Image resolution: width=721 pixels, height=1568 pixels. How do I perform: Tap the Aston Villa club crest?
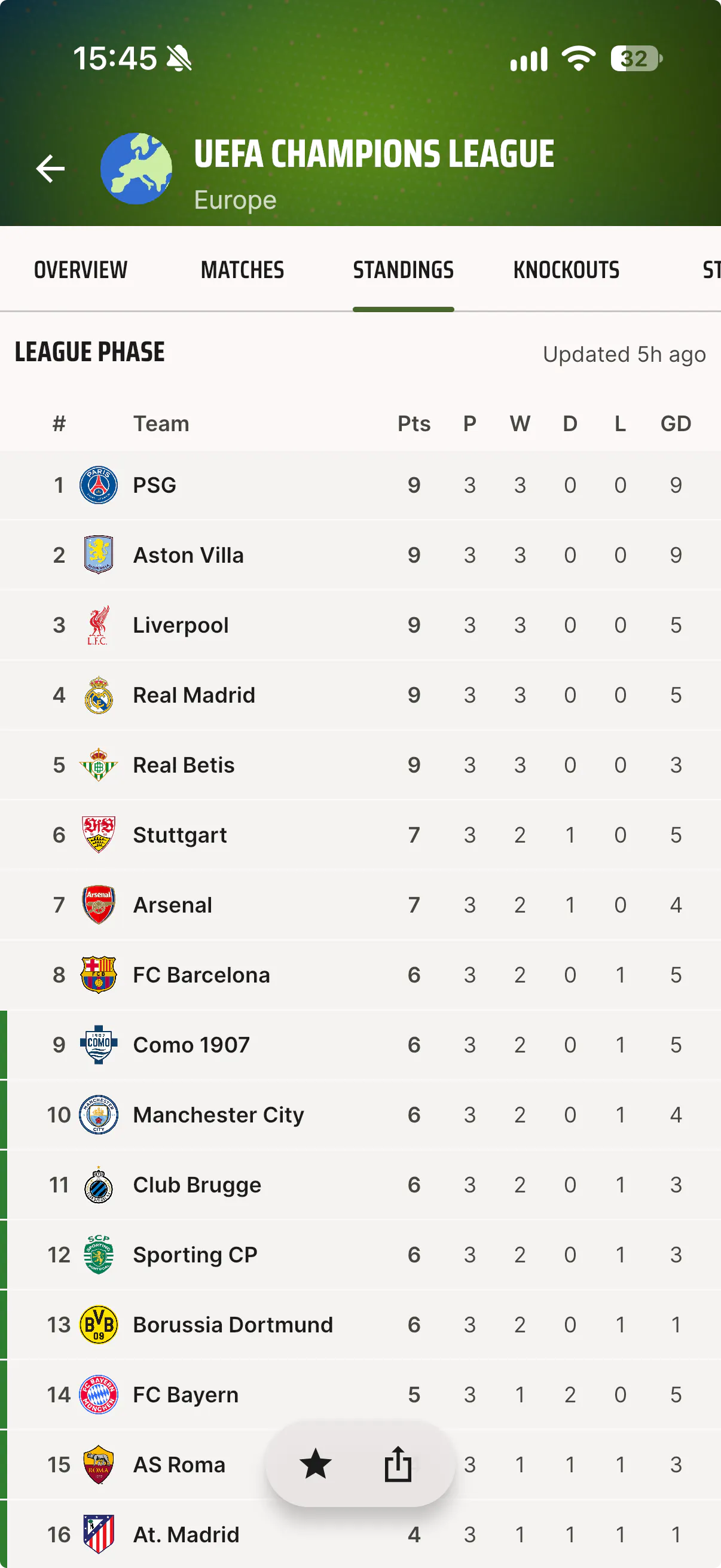pos(99,555)
